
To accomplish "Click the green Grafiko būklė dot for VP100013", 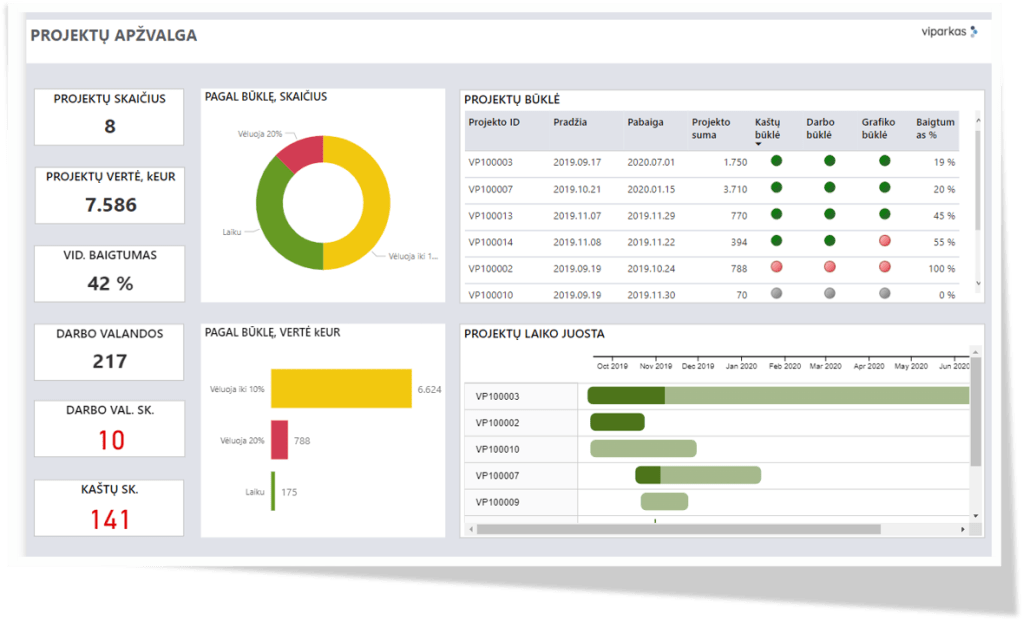I will click(x=884, y=214).
